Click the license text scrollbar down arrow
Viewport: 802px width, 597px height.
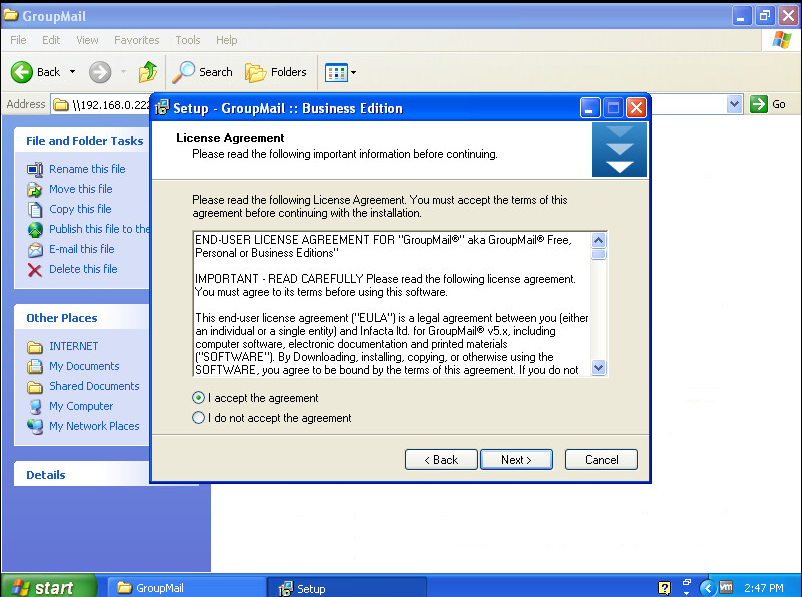[x=598, y=367]
